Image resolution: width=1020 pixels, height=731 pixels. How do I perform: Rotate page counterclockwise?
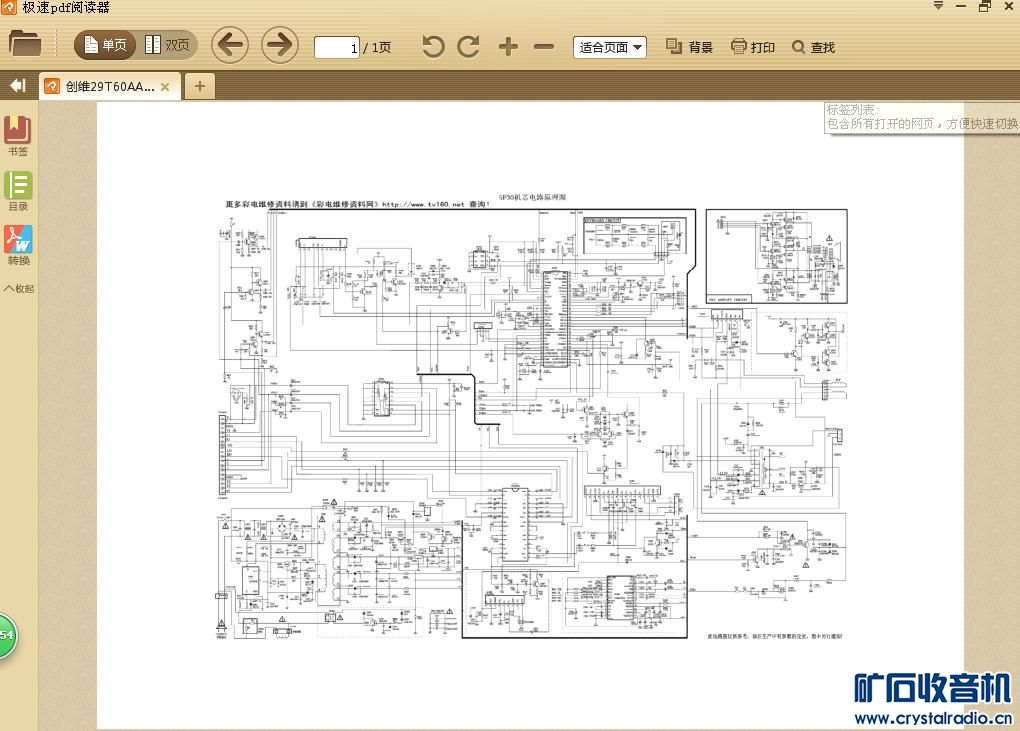433,46
